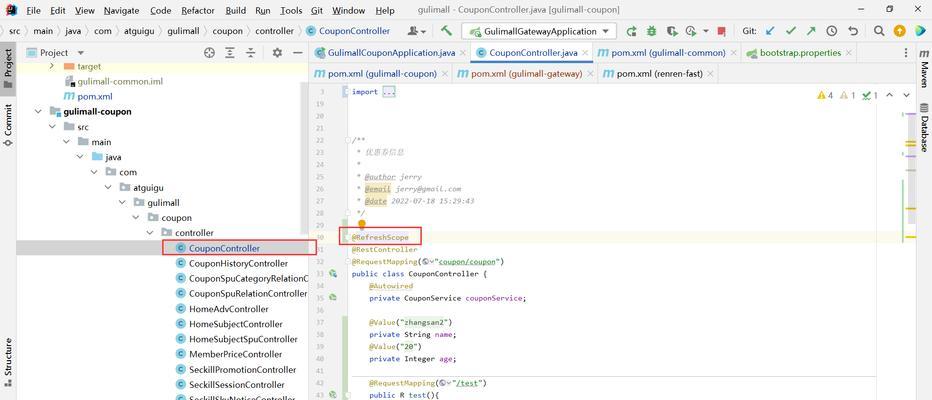Screen dimensions: 932x400
Task: Collapse the java folder node
Action: [x=80, y=157]
